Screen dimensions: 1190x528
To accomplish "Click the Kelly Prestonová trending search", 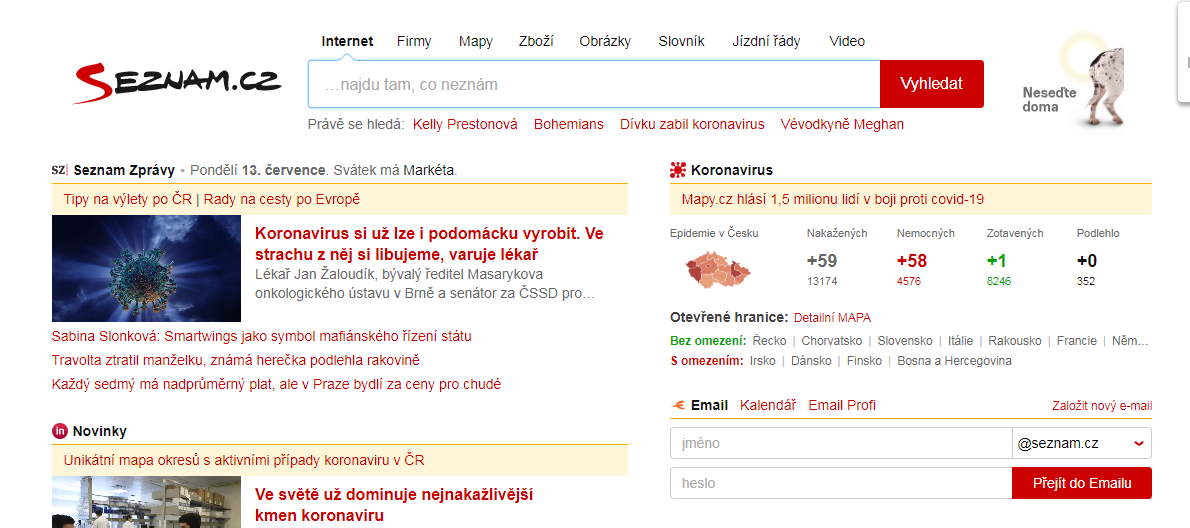I will click(x=465, y=124).
